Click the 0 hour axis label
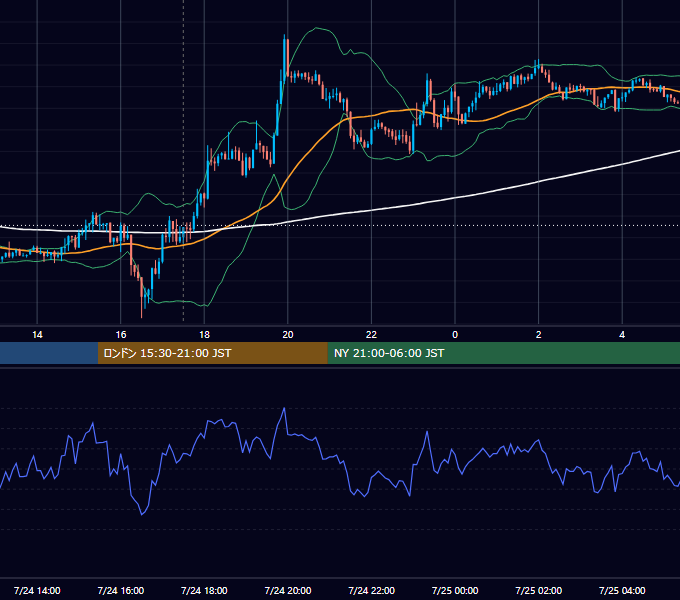 coord(455,335)
